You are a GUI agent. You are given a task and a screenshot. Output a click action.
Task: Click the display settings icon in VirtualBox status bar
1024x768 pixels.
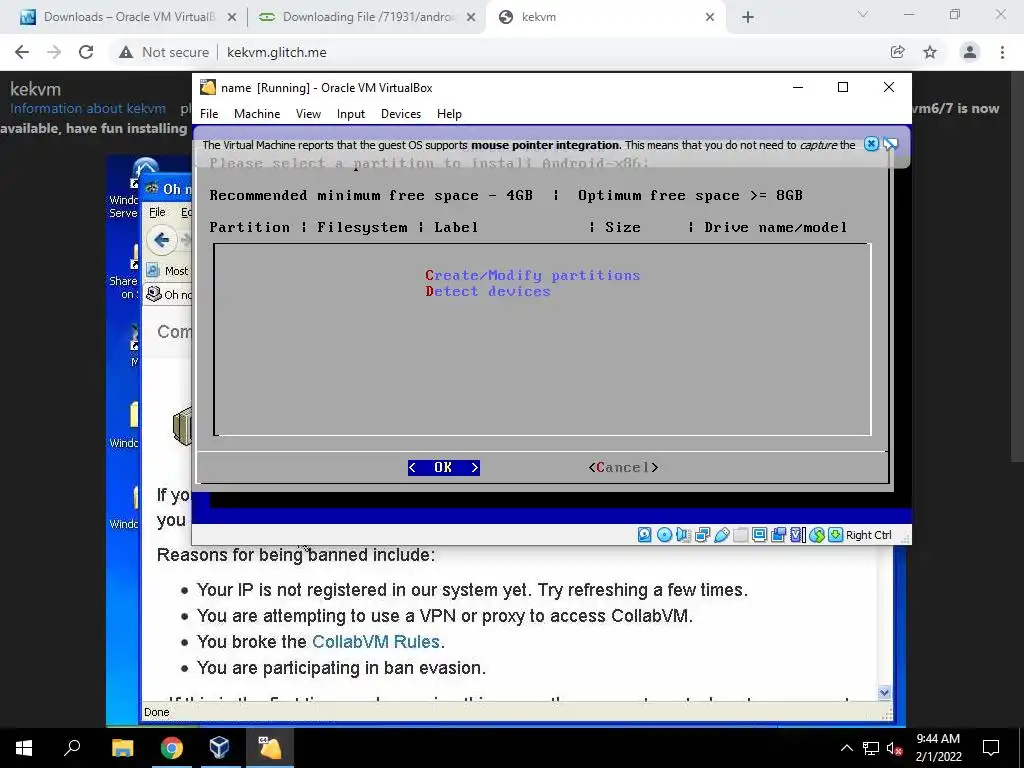[x=760, y=536]
